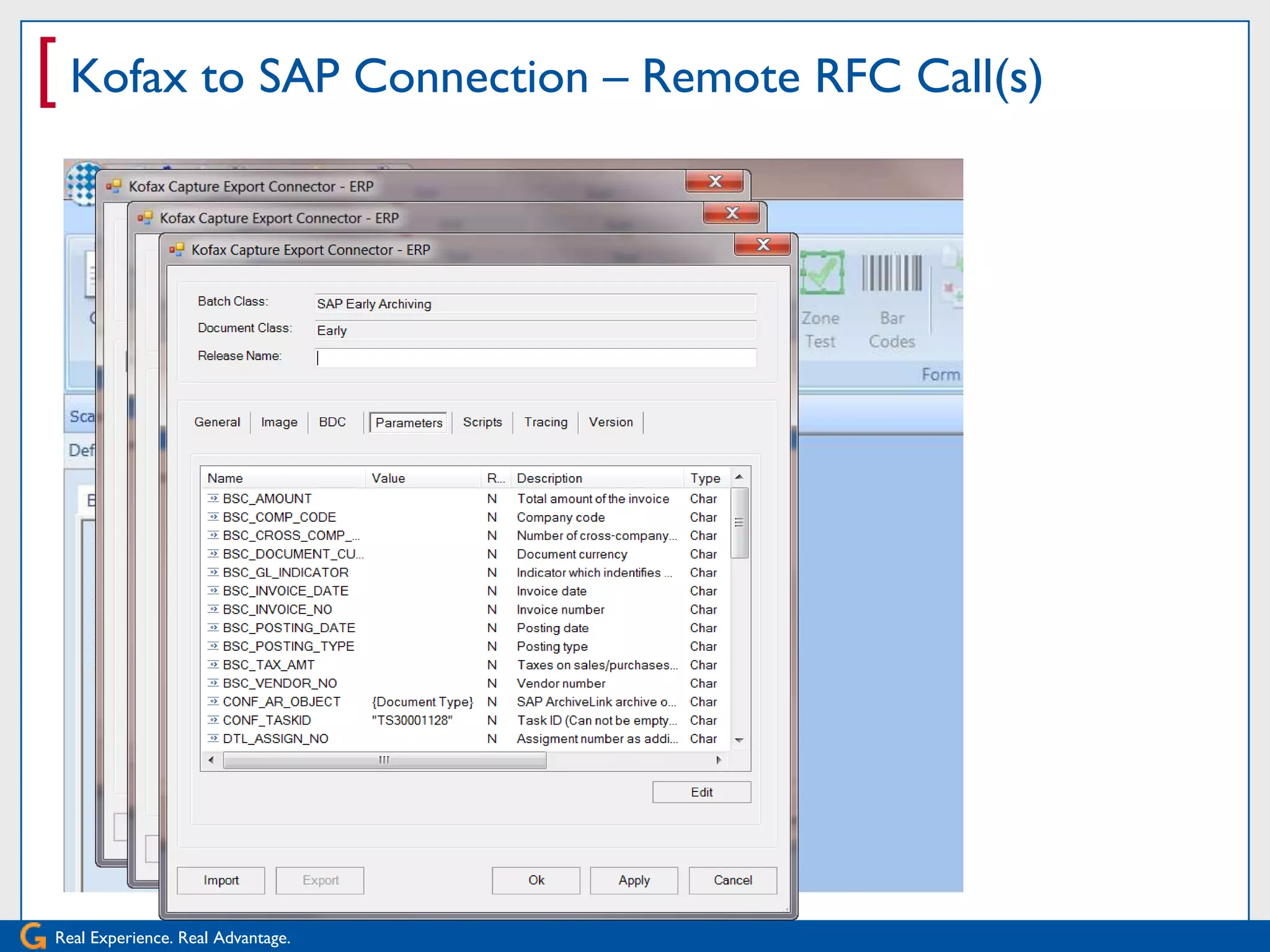Click the vertical scrollbar down arrow
The width and height of the screenshot is (1270, 952).
click(x=739, y=741)
